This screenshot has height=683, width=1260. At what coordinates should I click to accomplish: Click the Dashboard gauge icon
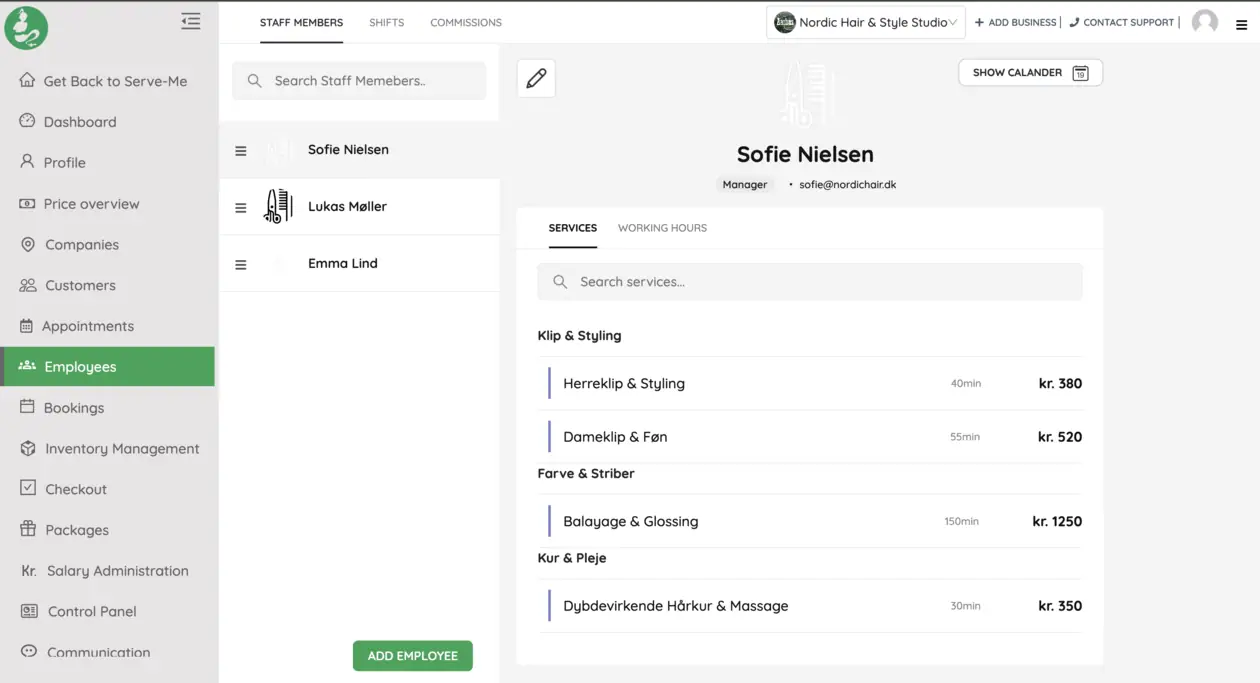click(x=28, y=121)
